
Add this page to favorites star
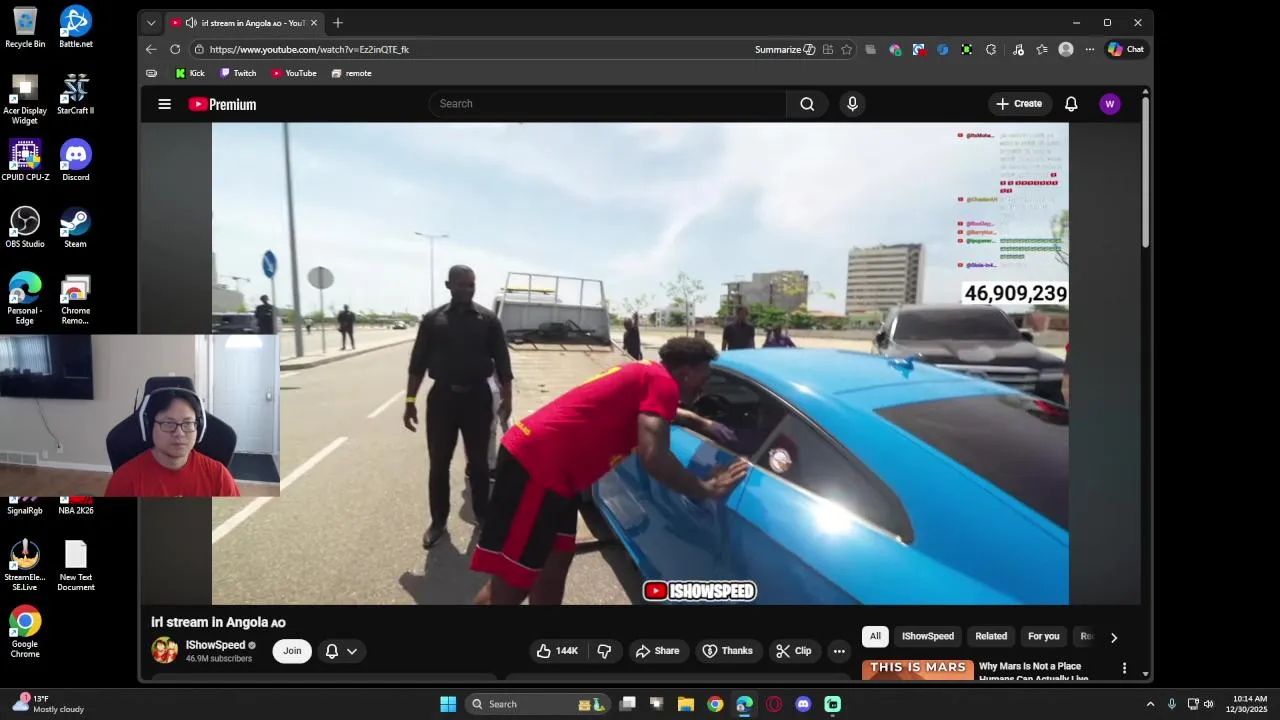[x=847, y=49]
